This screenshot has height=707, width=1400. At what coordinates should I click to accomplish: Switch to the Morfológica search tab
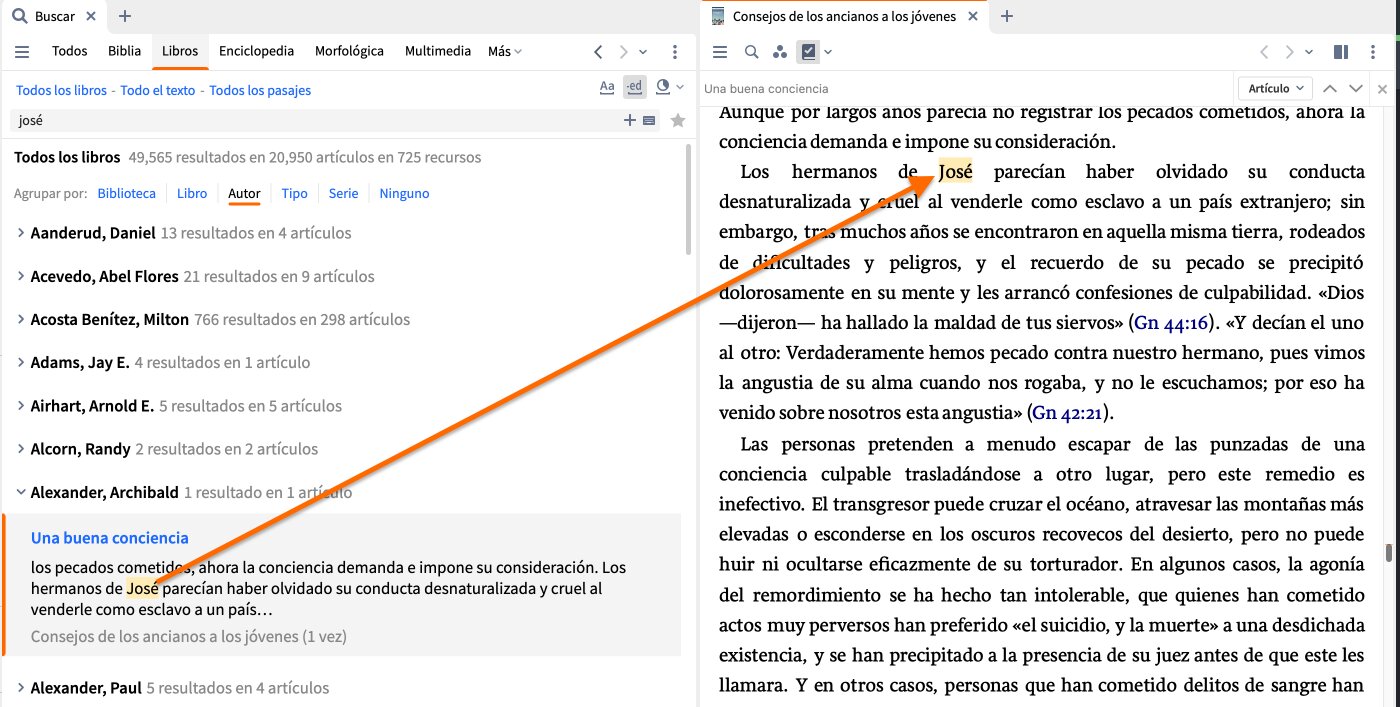pyautogui.click(x=349, y=51)
